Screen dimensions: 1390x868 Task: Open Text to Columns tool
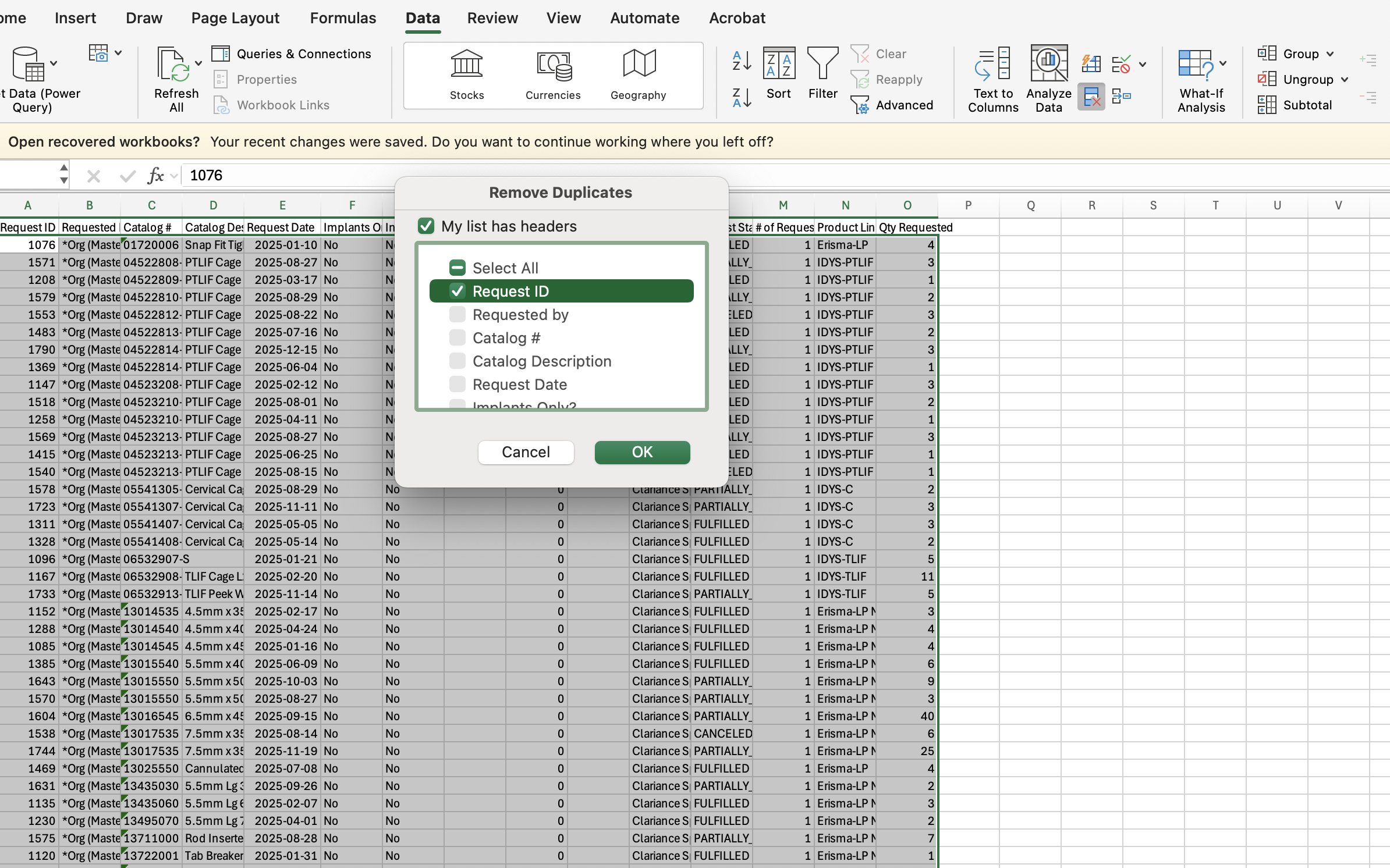click(992, 64)
